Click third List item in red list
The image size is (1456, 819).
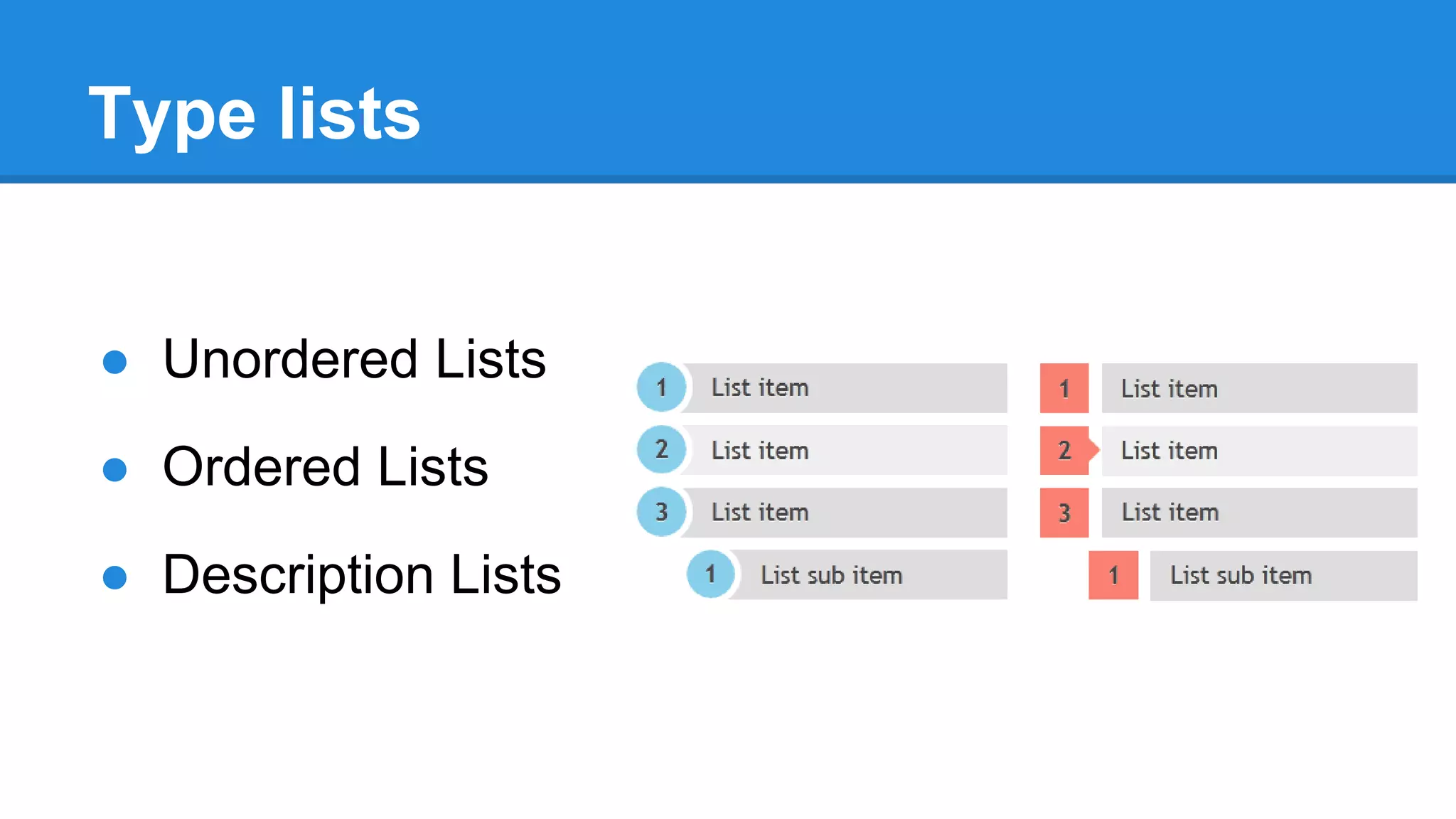click(x=1169, y=513)
